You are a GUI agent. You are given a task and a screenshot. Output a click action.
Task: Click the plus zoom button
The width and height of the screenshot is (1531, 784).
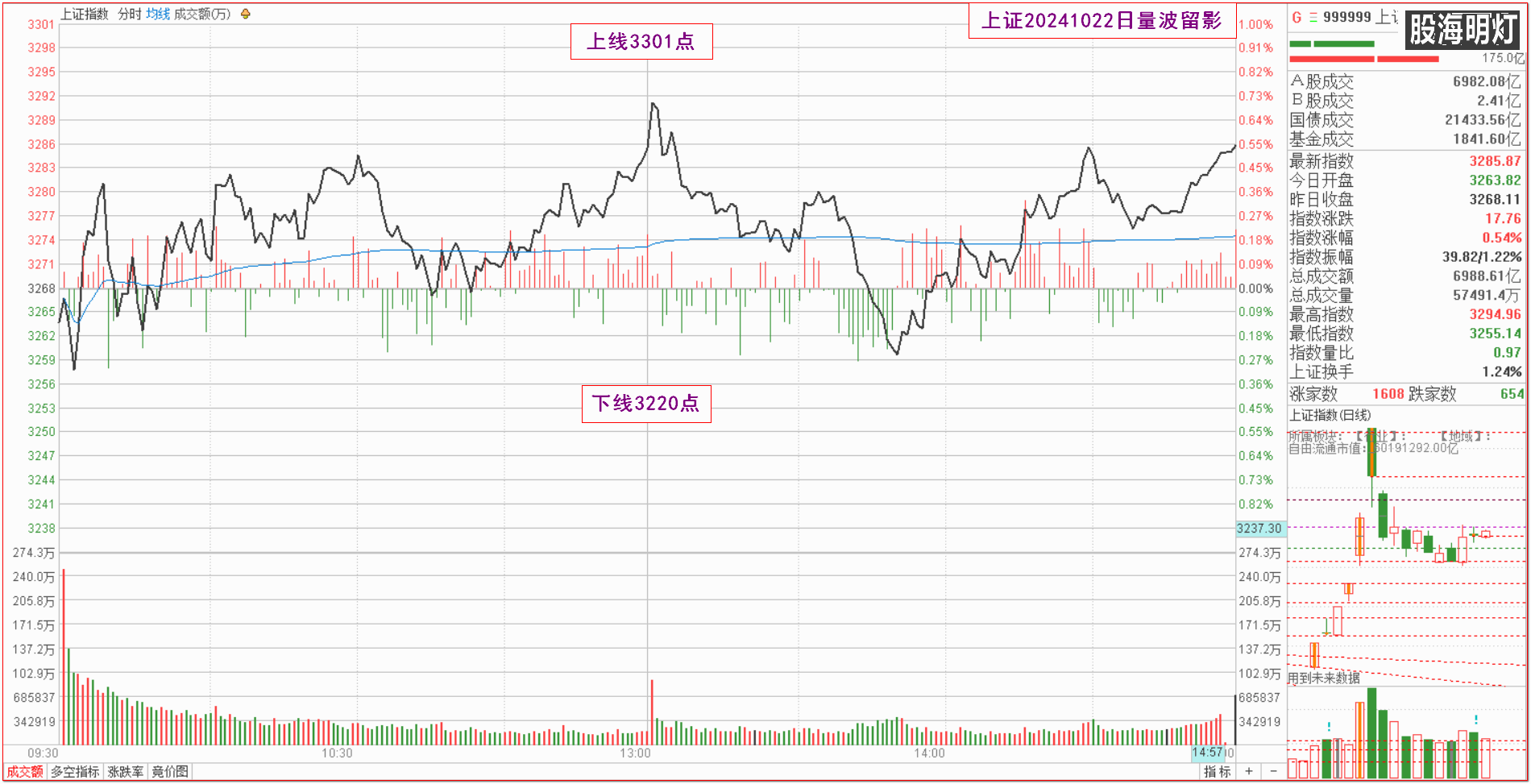coord(1249,771)
